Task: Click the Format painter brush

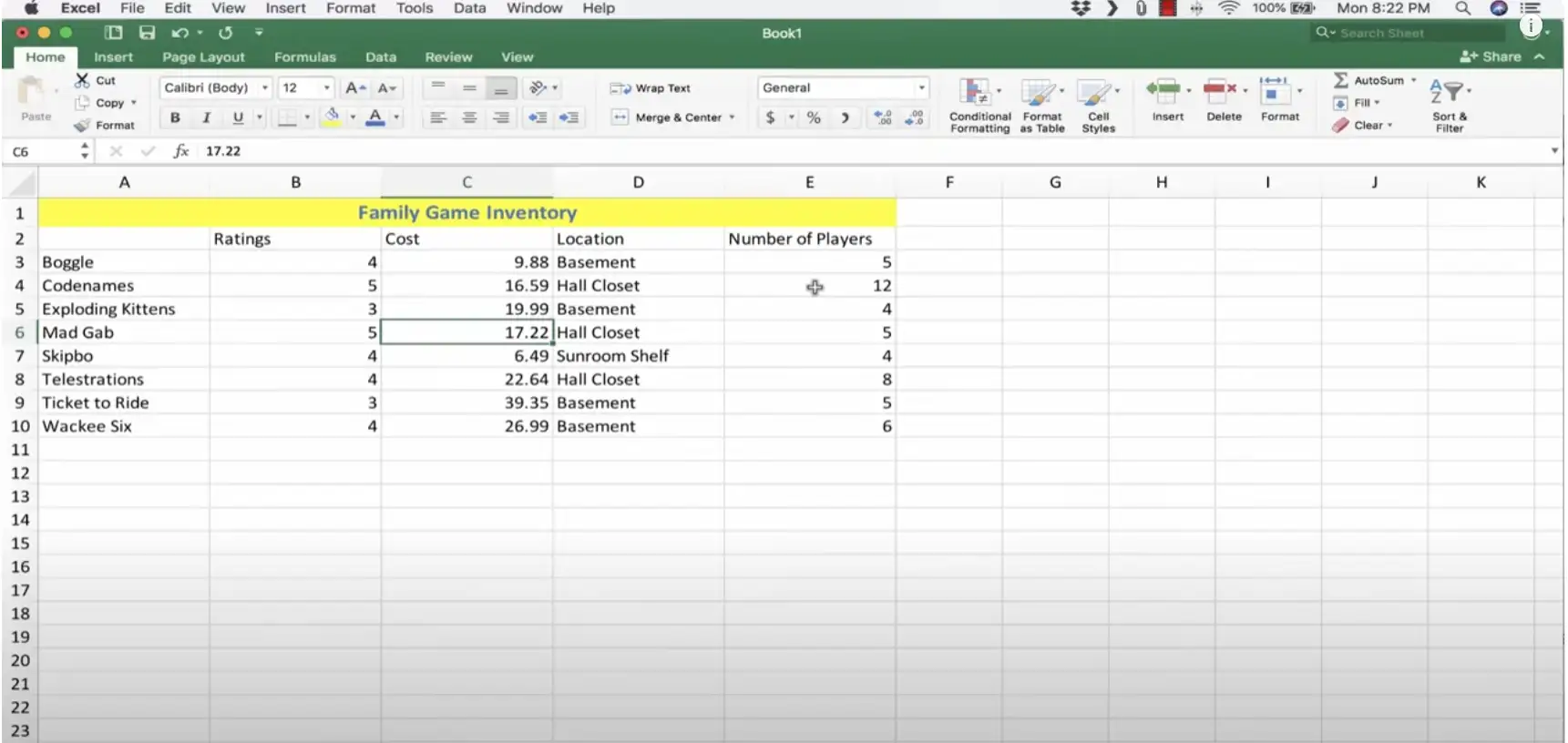Action: [x=83, y=126]
